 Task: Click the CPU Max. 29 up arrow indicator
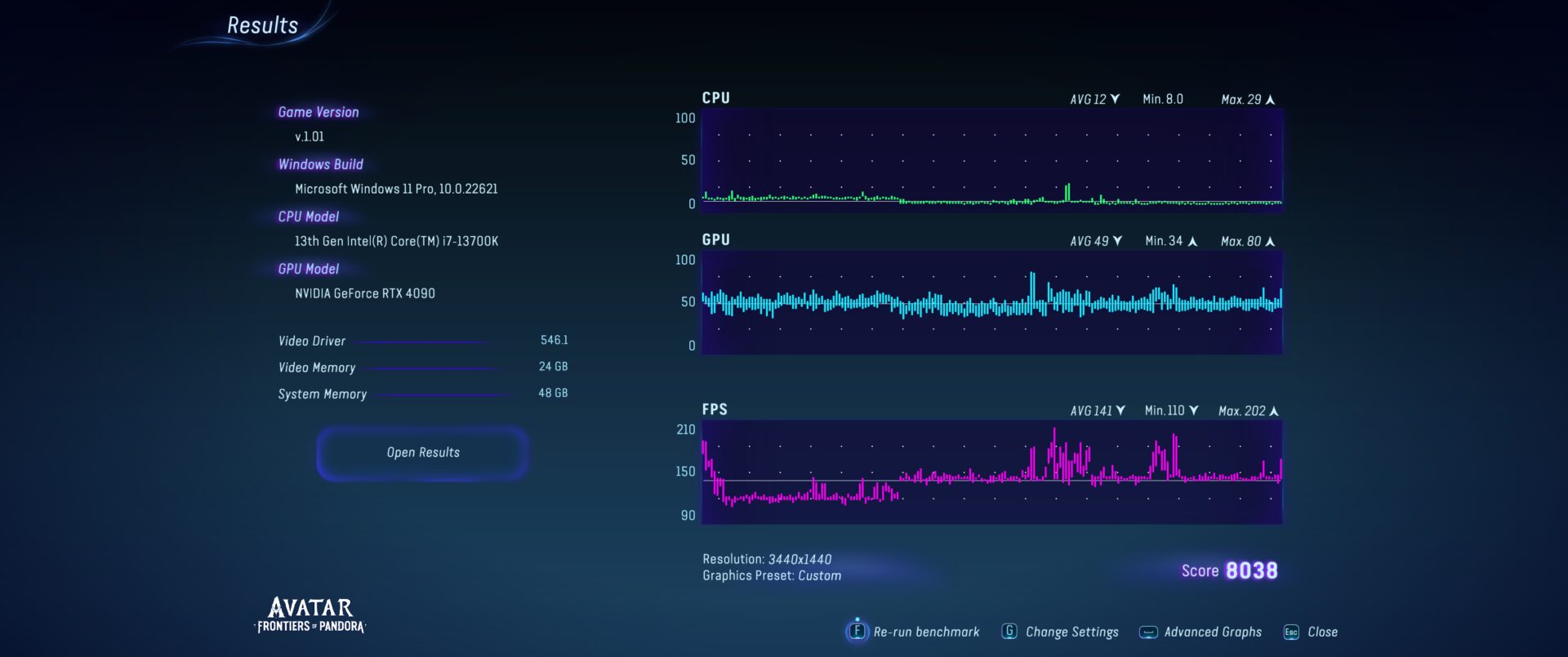tap(1270, 99)
